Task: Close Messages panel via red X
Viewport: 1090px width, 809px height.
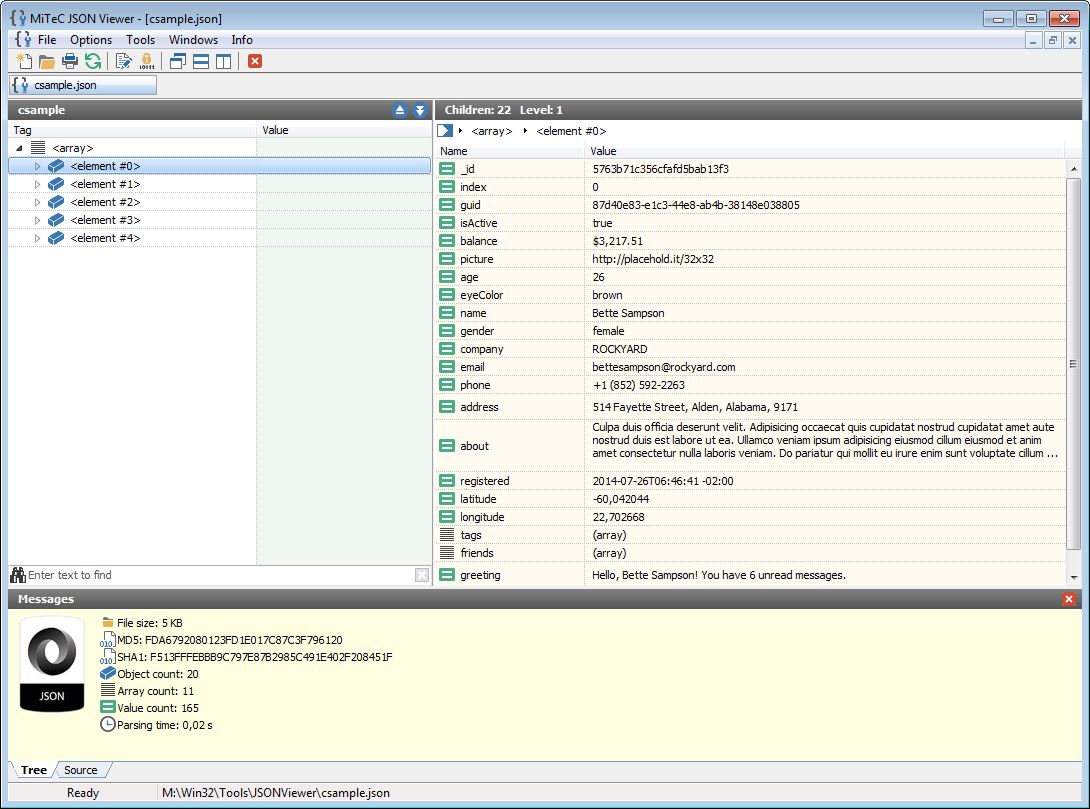Action: [1070, 599]
